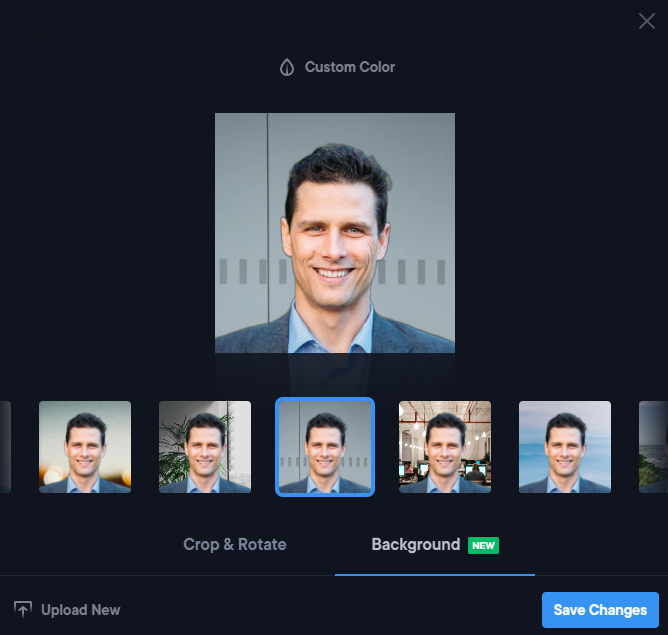
Task: Select the highlighted gray wall background thumbnail
Action: click(x=325, y=447)
